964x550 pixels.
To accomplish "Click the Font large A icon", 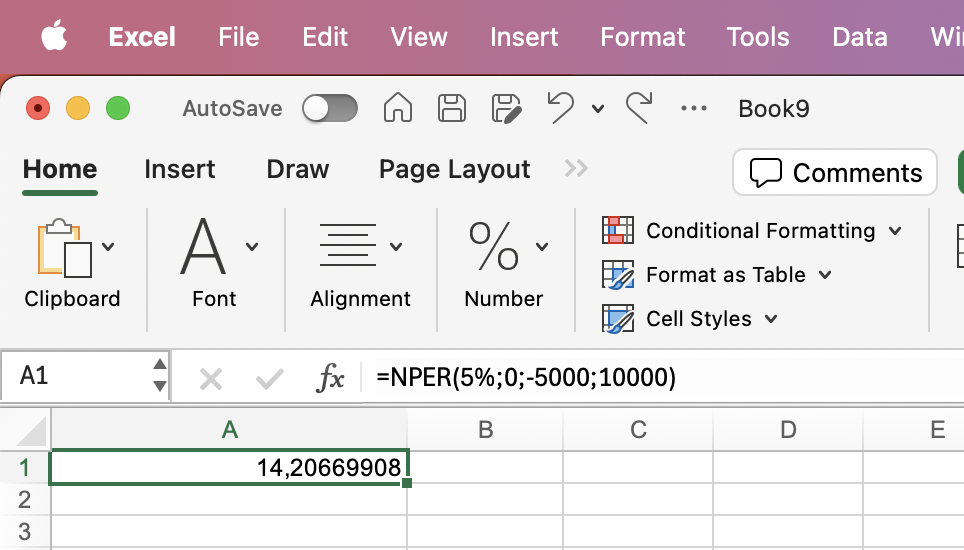I will pyautogui.click(x=203, y=246).
